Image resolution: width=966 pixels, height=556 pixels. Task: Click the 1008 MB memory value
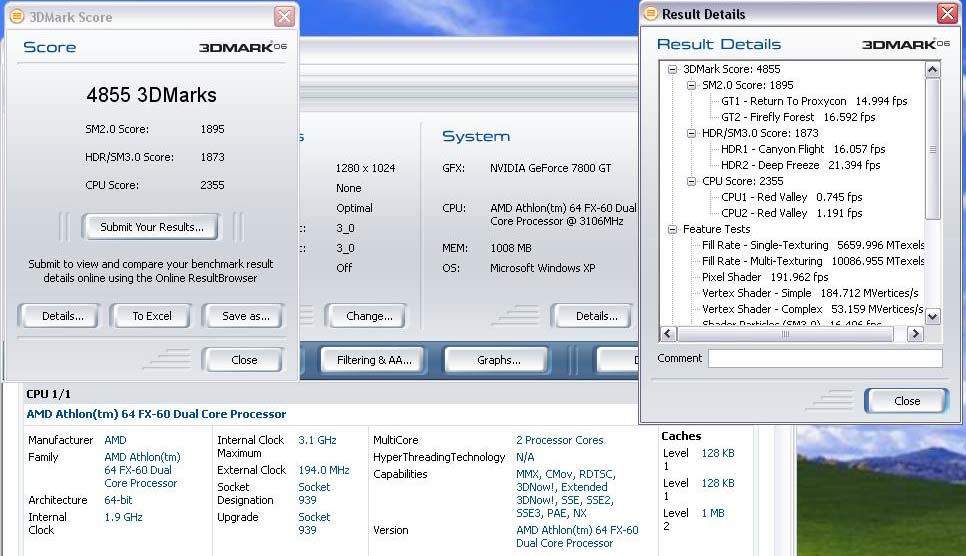pyautogui.click(x=511, y=248)
